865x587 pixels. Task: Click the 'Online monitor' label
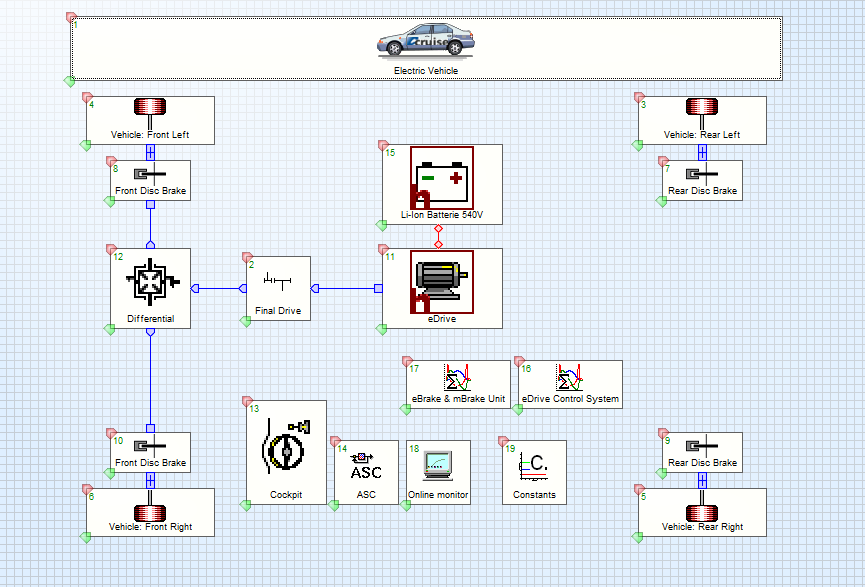click(438, 494)
